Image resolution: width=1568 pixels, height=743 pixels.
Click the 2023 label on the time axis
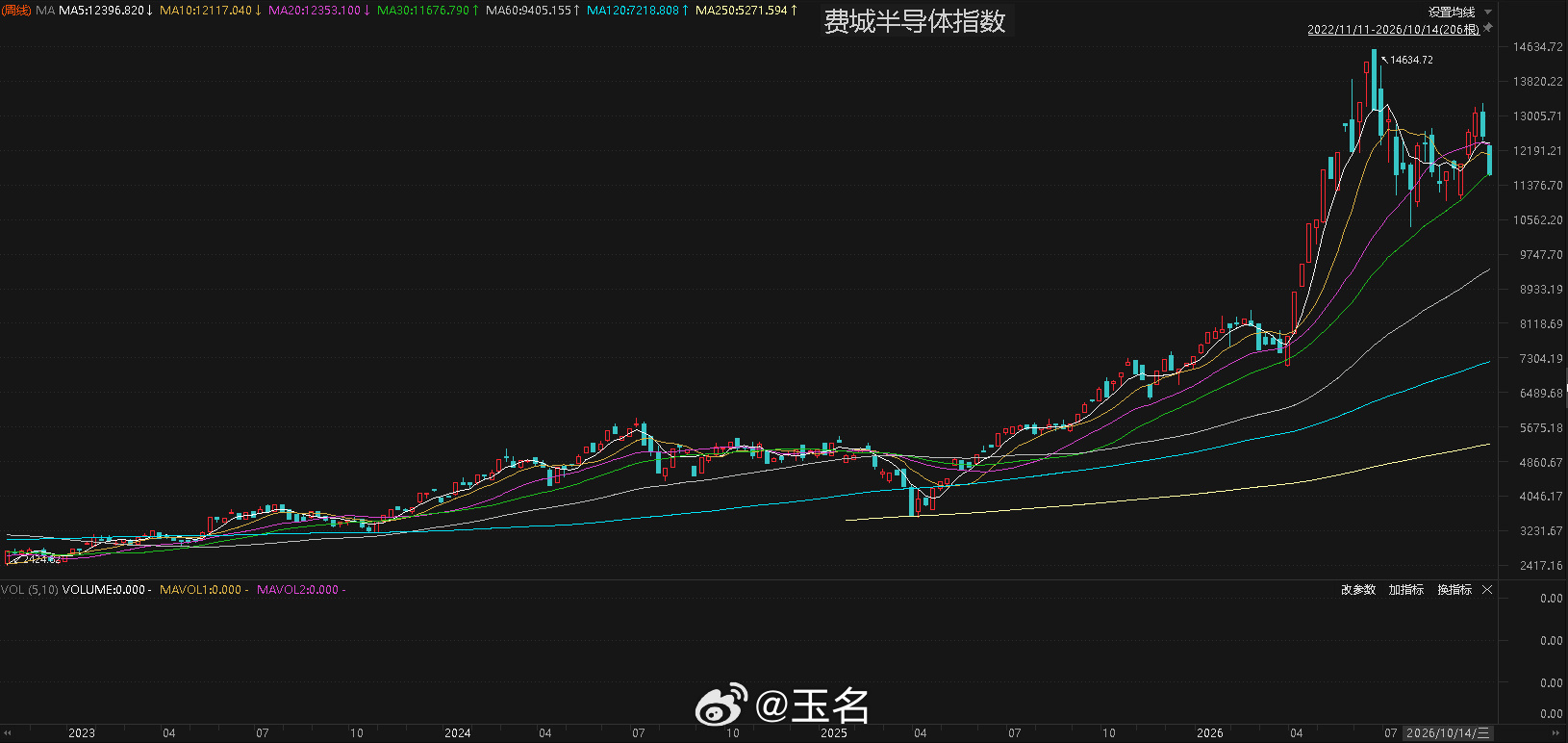tap(82, 733)
